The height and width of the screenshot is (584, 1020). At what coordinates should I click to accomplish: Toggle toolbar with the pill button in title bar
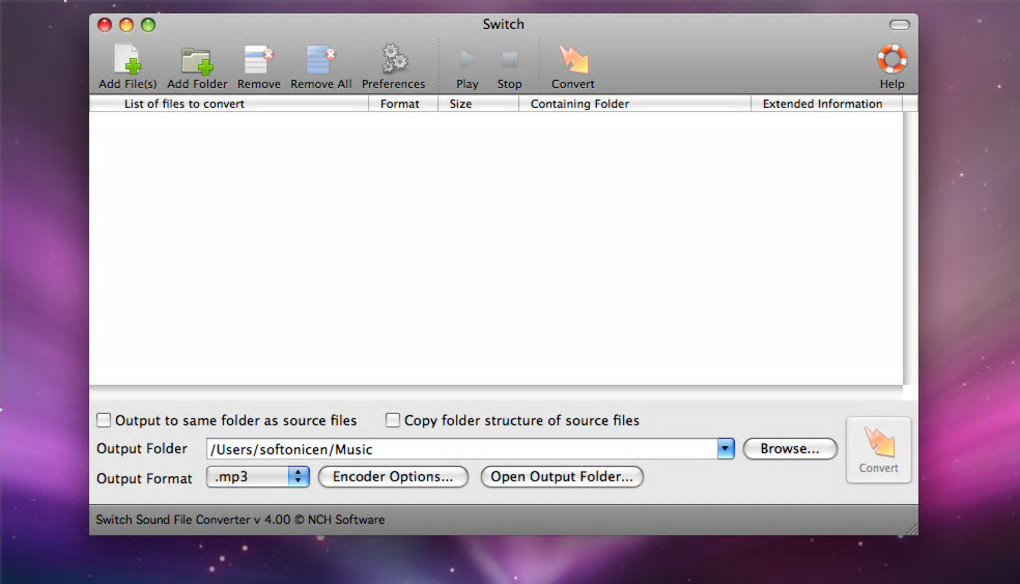899,25
